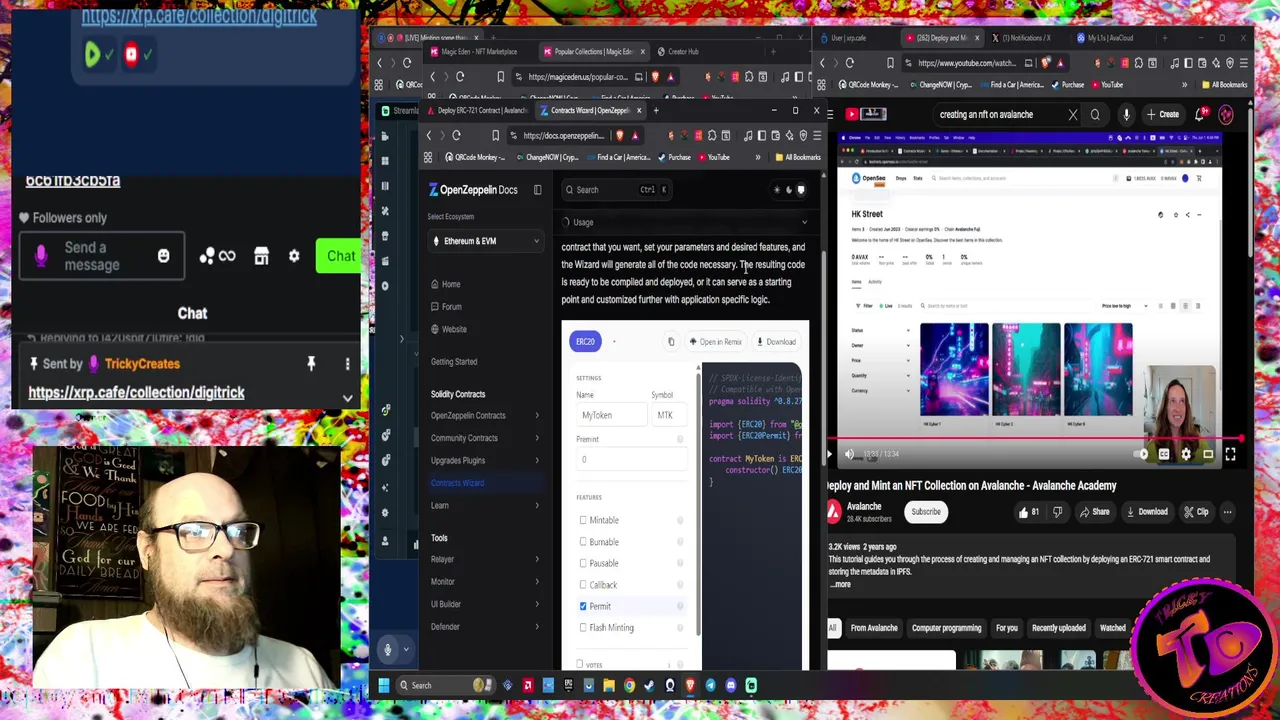The width and height of the screenshot is (1280, 720).
Task: Click the wizard Download button
Action: click(776, 342)
